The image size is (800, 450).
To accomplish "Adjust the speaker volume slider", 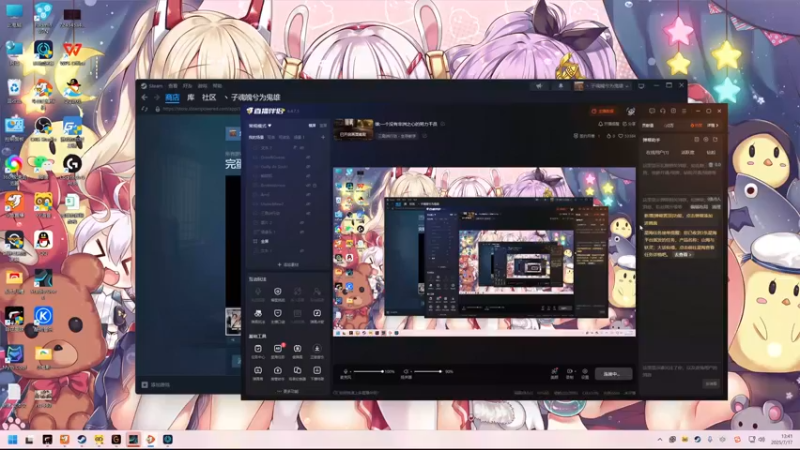I will click(428, 371).
